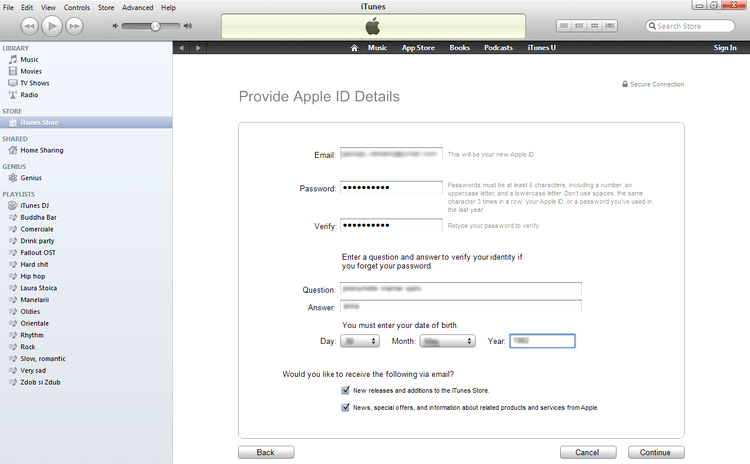
Task: Open the Edit menu
Action: point(27,7)
